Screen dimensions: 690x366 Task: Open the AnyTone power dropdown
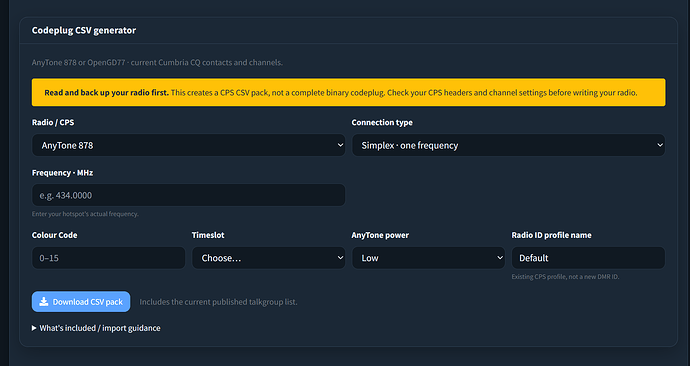click(428, 258)
